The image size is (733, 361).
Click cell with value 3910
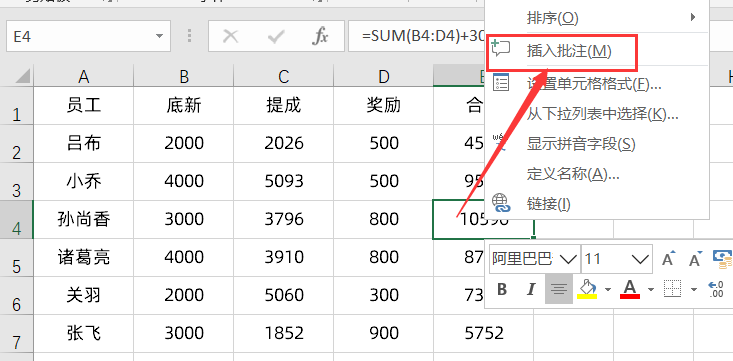click(284, 258)
